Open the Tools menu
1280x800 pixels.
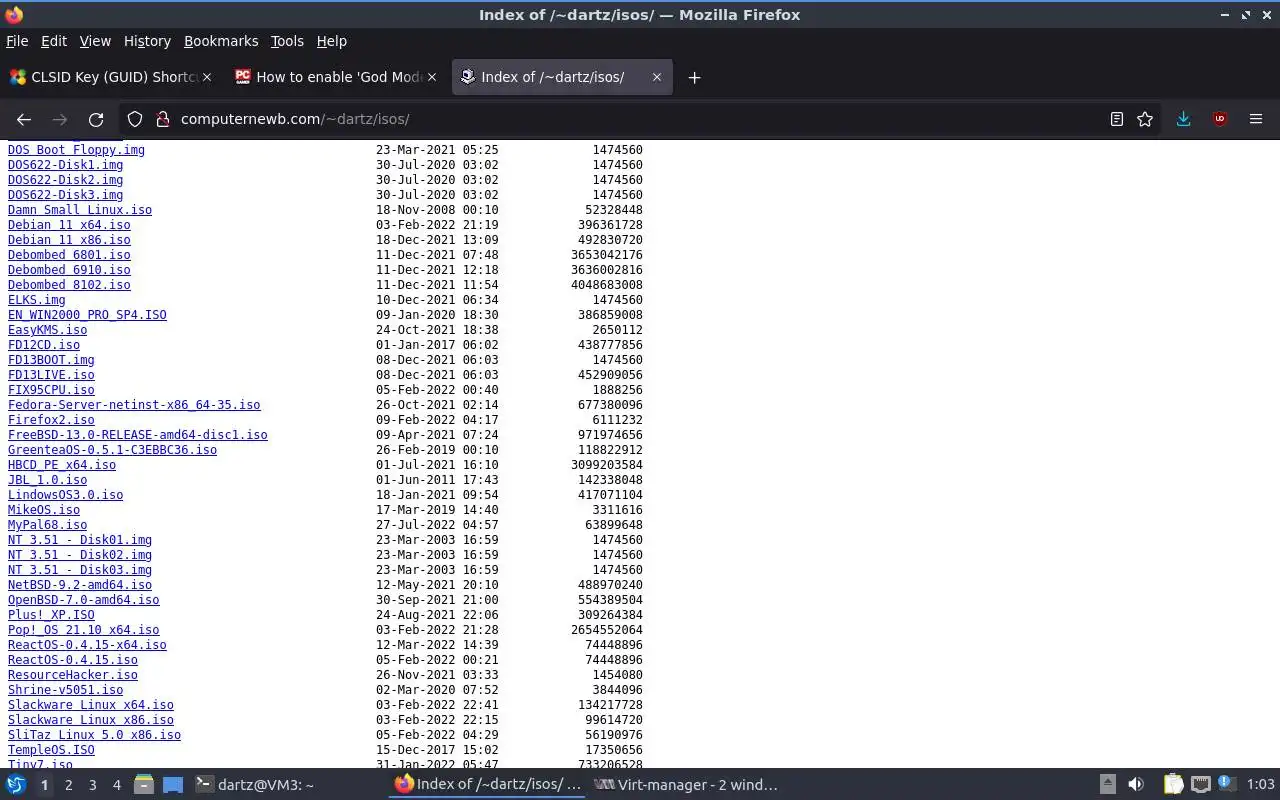(287, 41)
